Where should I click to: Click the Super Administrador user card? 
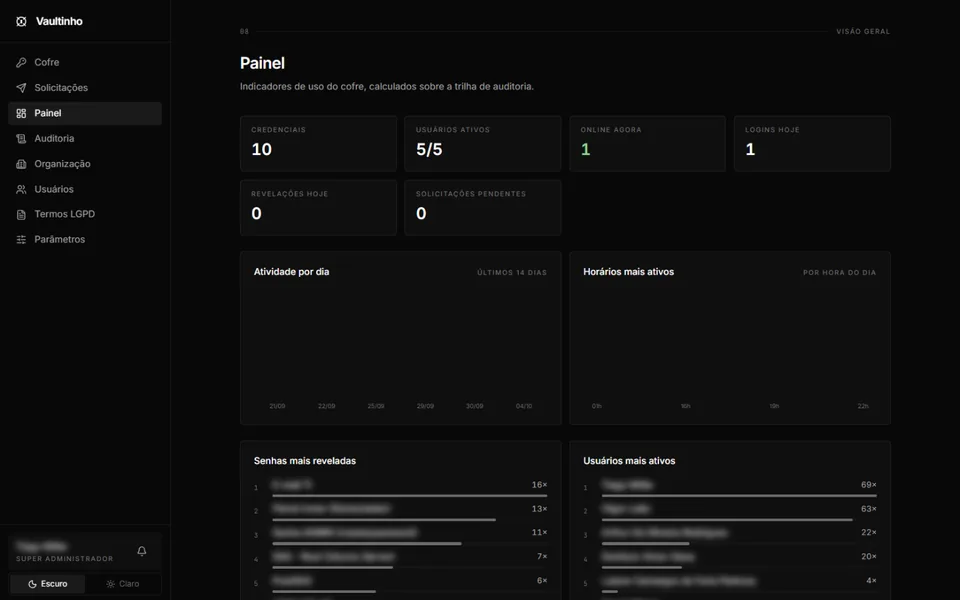85,551
